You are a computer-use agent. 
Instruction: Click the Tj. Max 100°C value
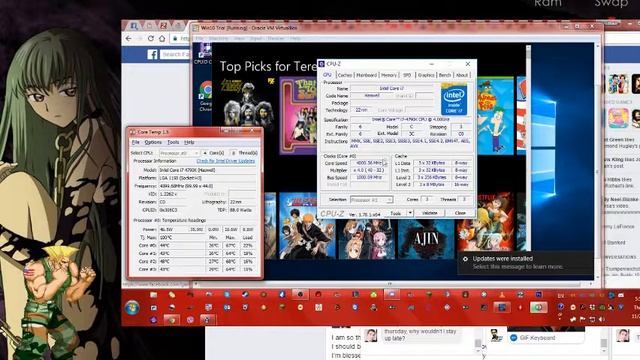click(181, 237)
